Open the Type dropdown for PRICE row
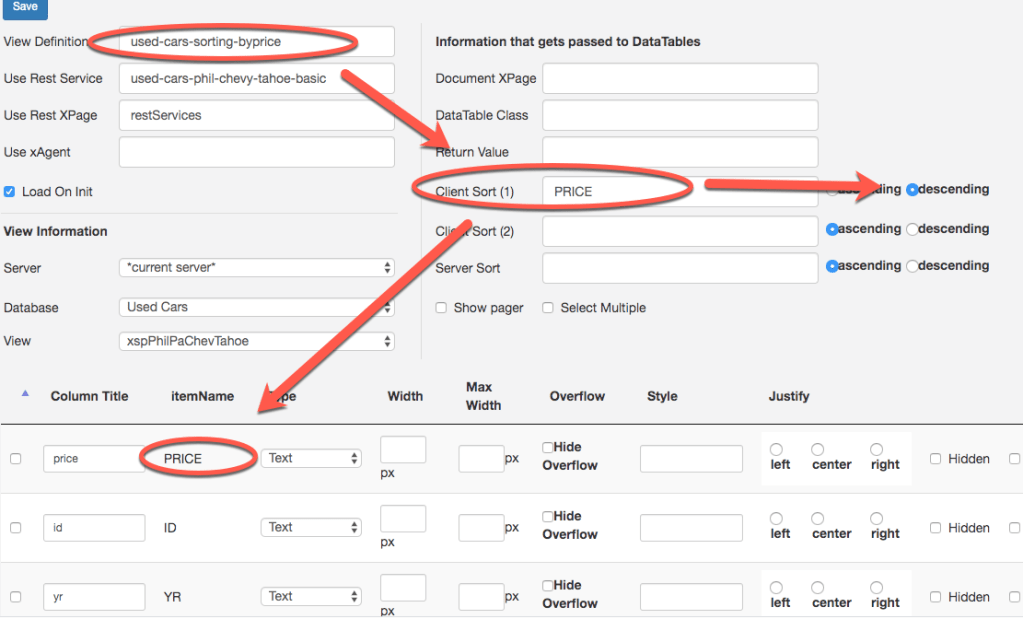1023x619 pixels. point(311,458)
